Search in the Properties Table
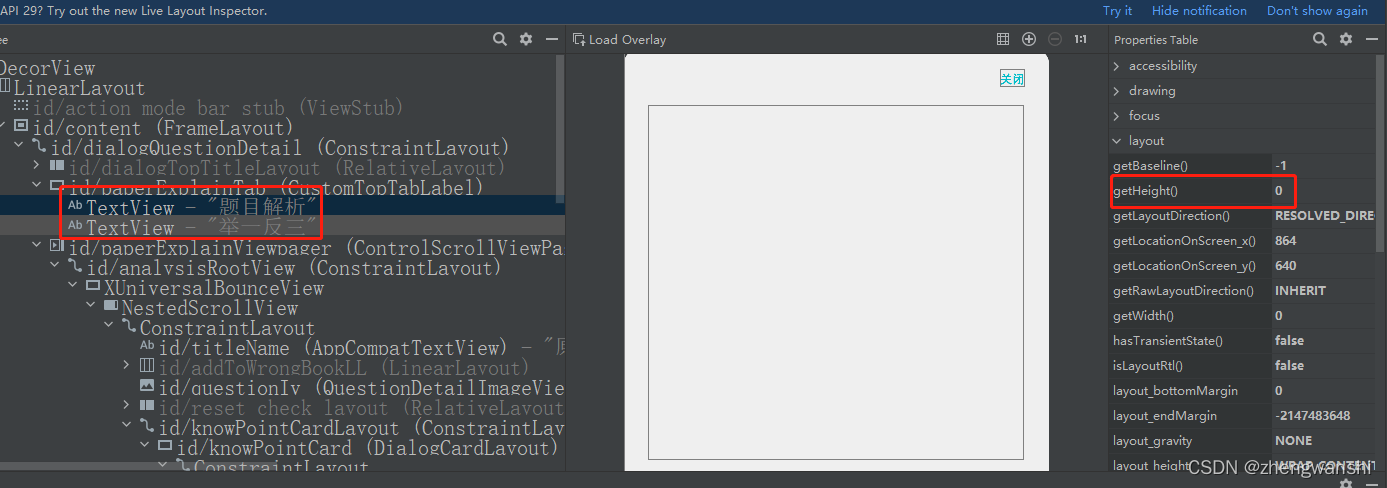1387x488 pixels. [x=1320, y=39]
